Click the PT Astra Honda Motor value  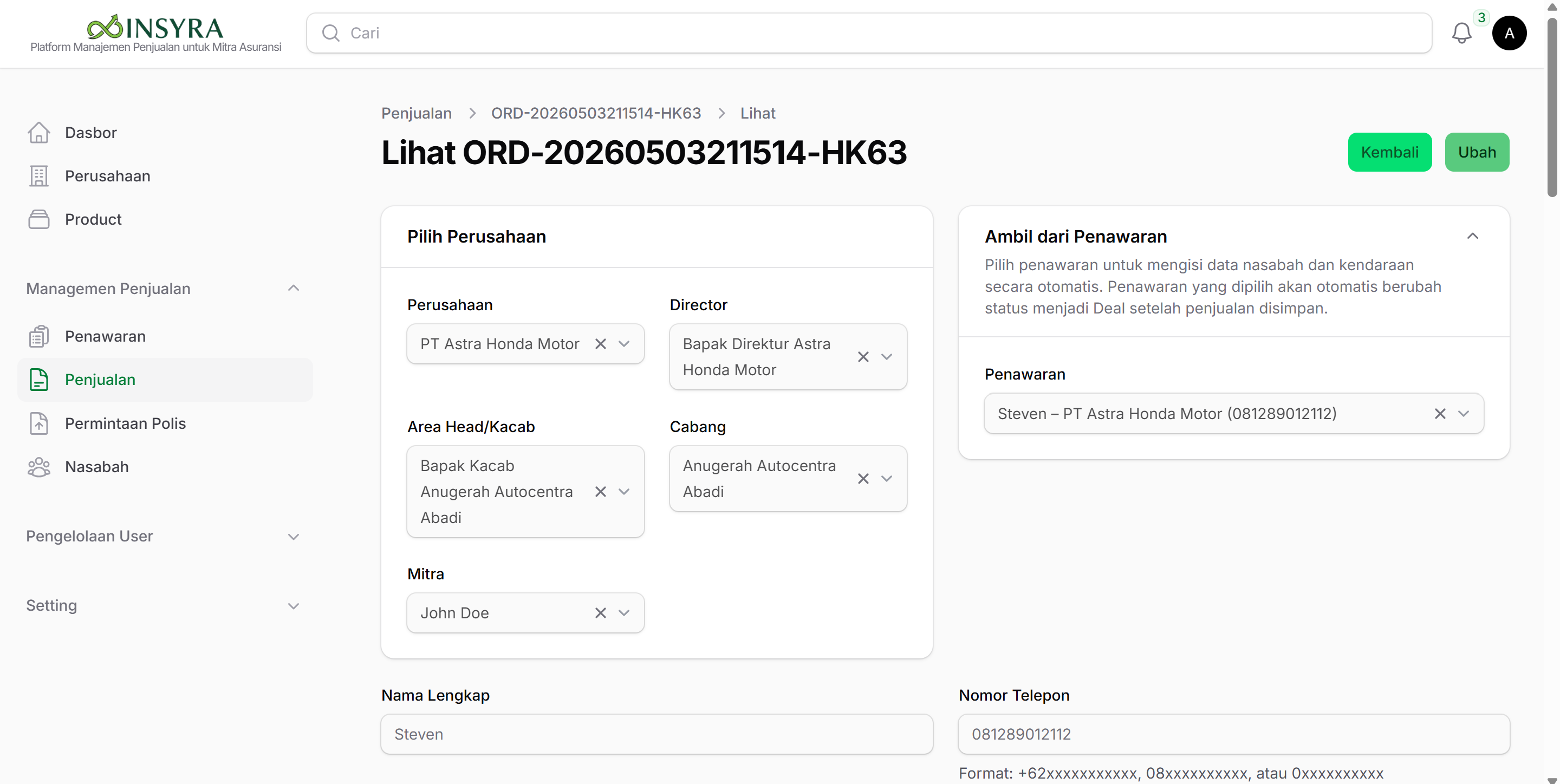(x=499, y=344)
